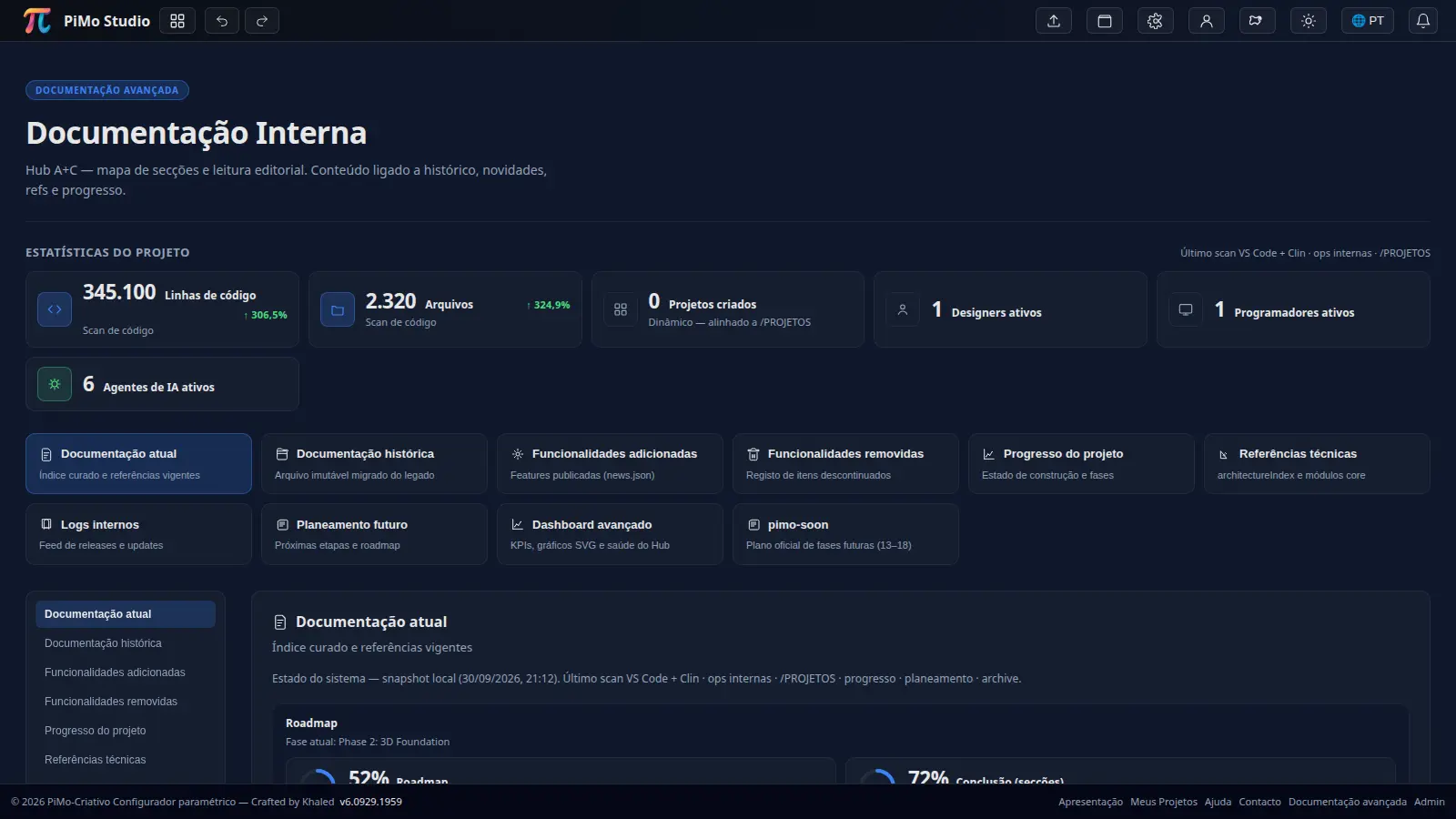Screen dimensions: 1456x819
Task: Select the Documentação atual card
Action: pos(138,463)
